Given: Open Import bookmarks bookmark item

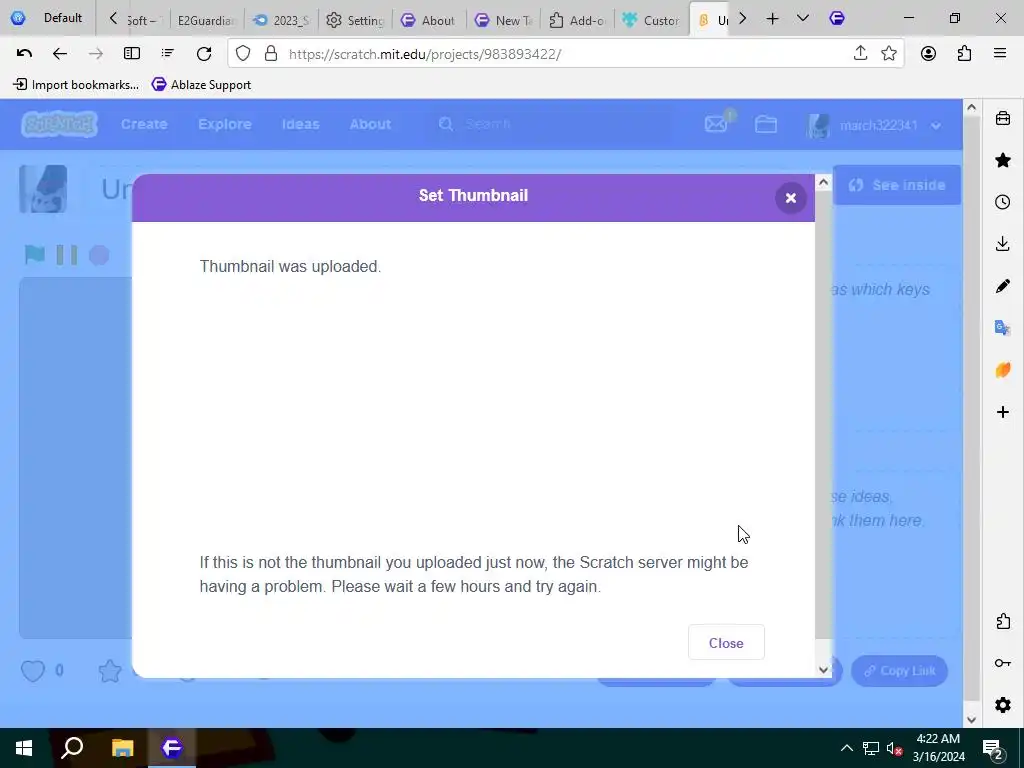Looking at the screenshot, I should coord(76,85).
